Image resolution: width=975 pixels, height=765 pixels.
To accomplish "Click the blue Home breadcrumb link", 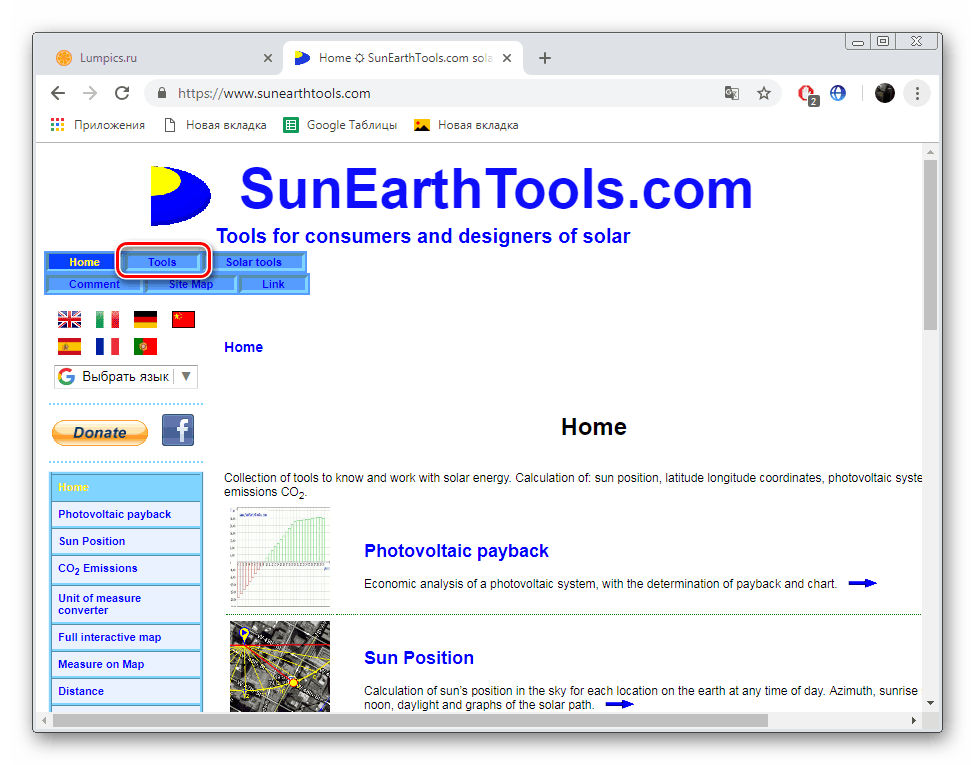I will pos(244,347).
